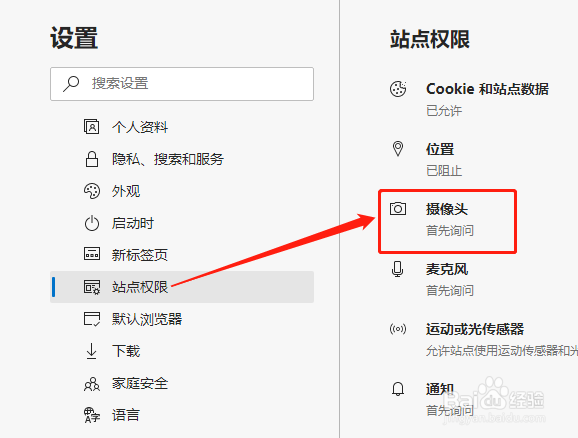This screenshot has width=578, height=438.
Task: Open 启动时 startup settings
Action: (133, 223)
